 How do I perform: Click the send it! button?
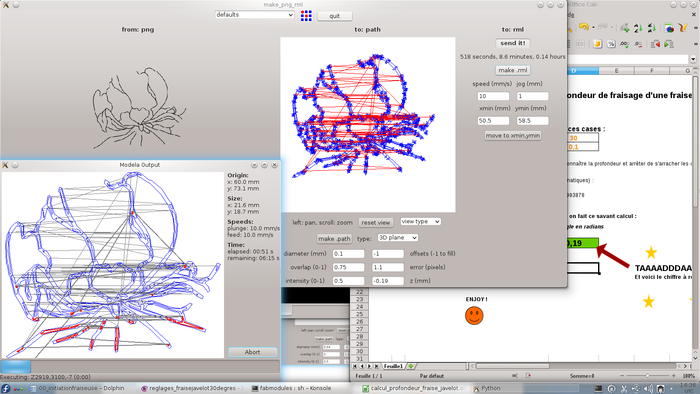click(512, 43)
